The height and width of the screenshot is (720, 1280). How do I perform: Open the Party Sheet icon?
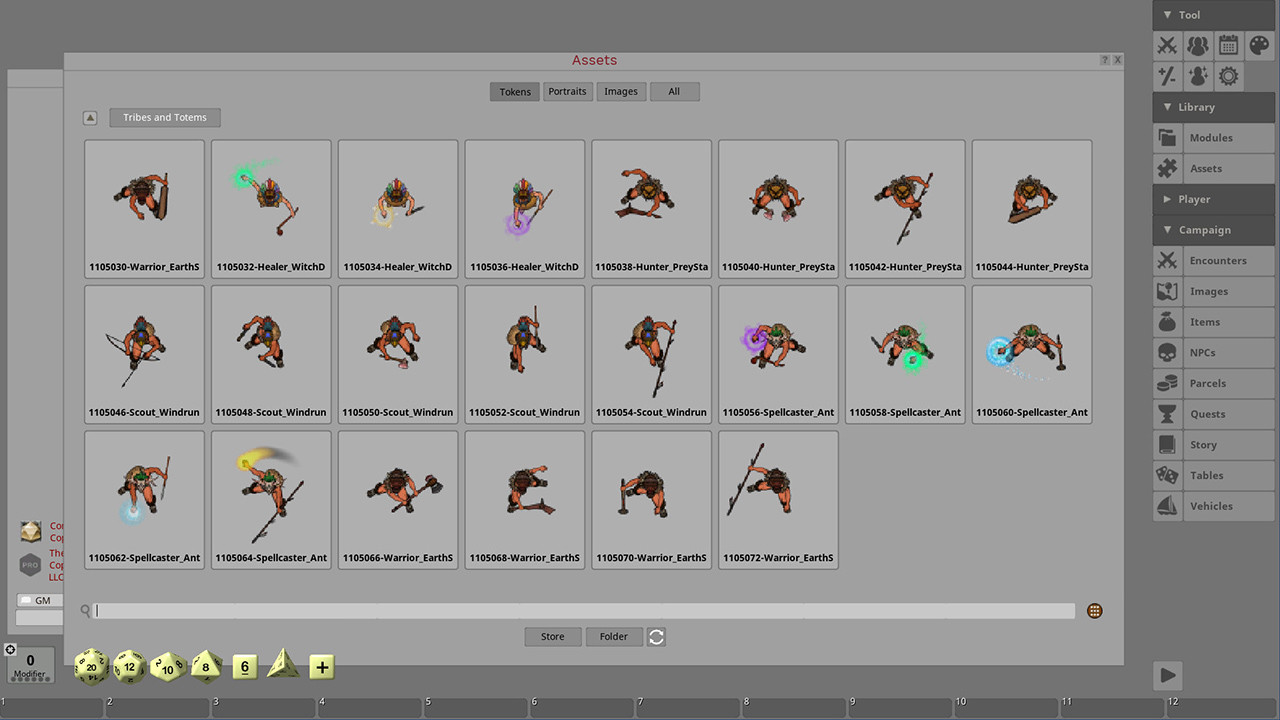point(1198,45)
